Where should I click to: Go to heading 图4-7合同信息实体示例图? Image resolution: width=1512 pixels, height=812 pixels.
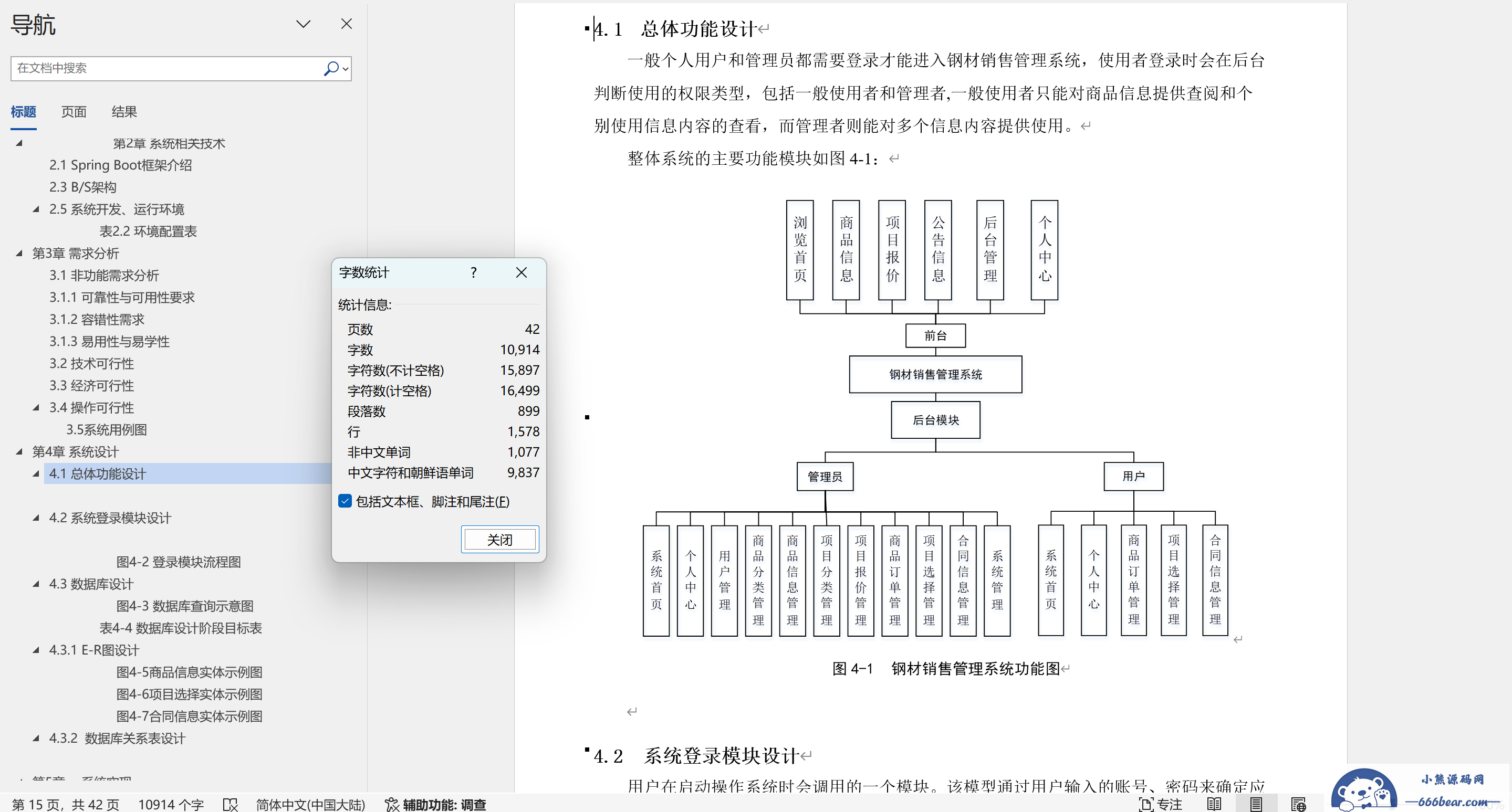(x=189, y=716)
